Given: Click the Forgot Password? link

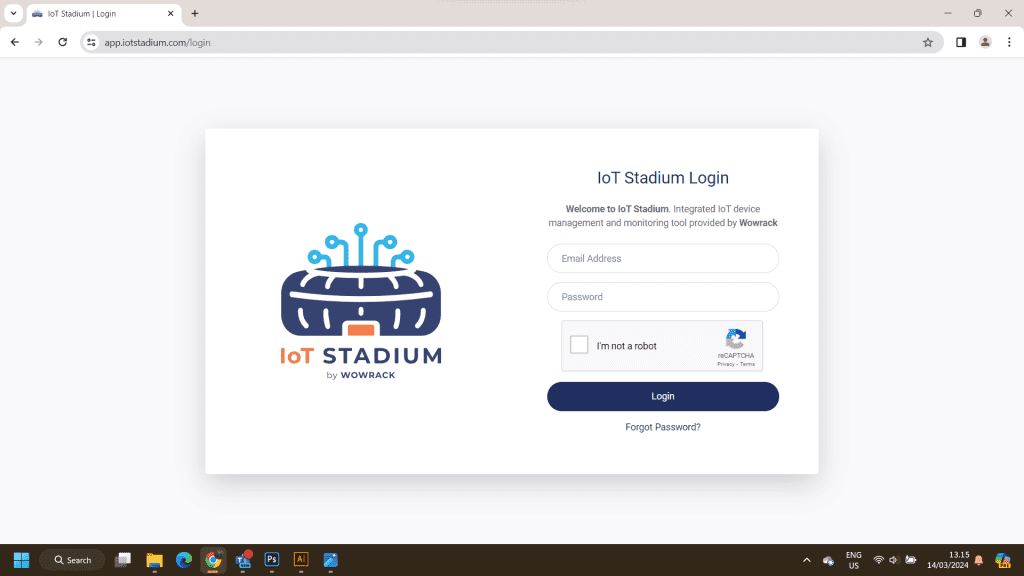Looking at the screenshot, I should 662,427.
